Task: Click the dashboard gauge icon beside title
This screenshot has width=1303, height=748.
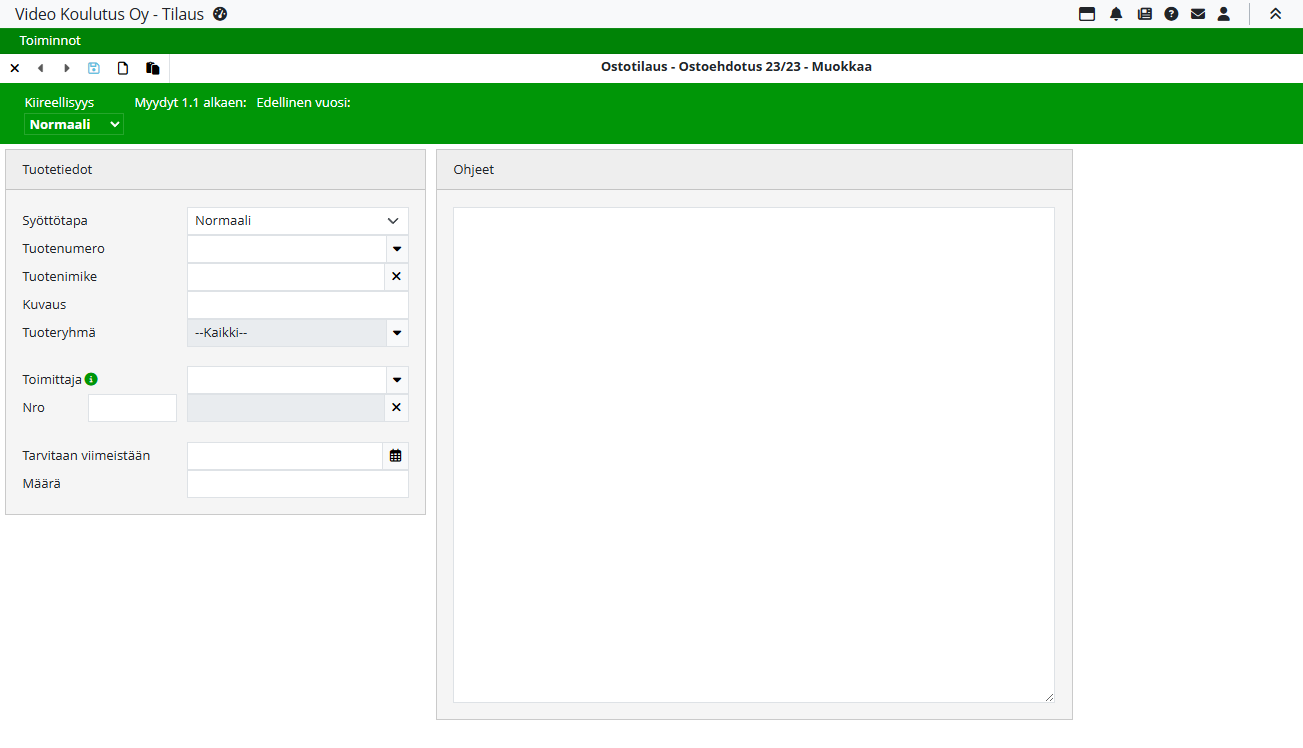Action: pyautogui.click(x=220, y=14)
